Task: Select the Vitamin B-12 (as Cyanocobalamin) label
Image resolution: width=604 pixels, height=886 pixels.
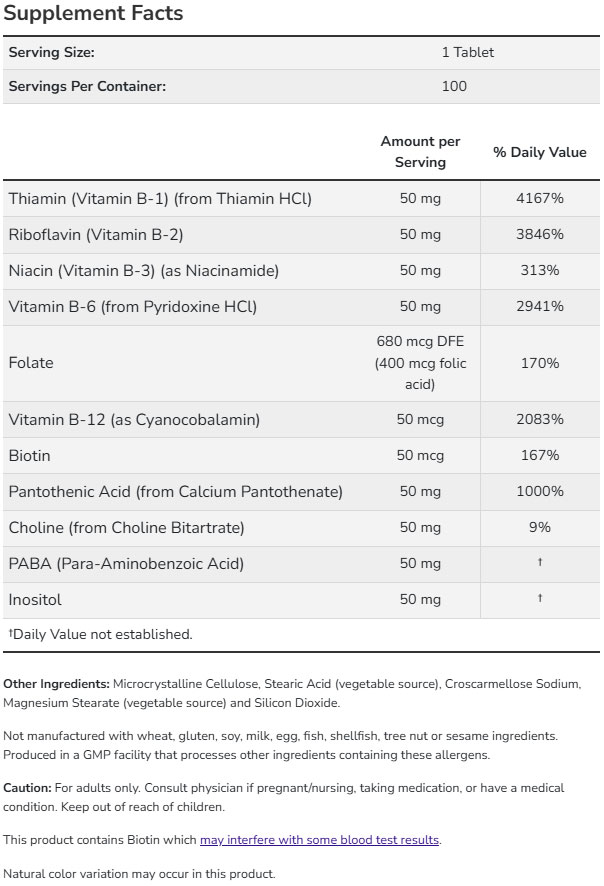Action: [134, 420]
